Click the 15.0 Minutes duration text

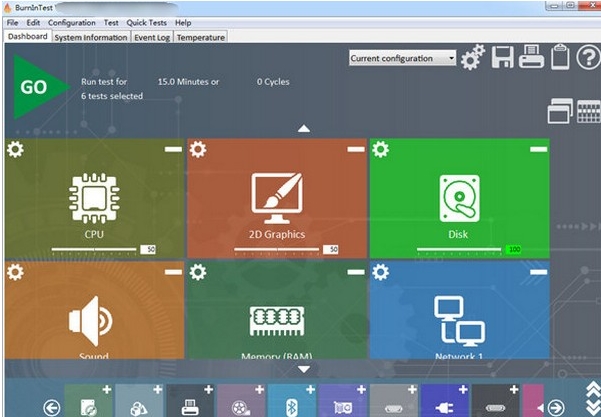(188, 82)
